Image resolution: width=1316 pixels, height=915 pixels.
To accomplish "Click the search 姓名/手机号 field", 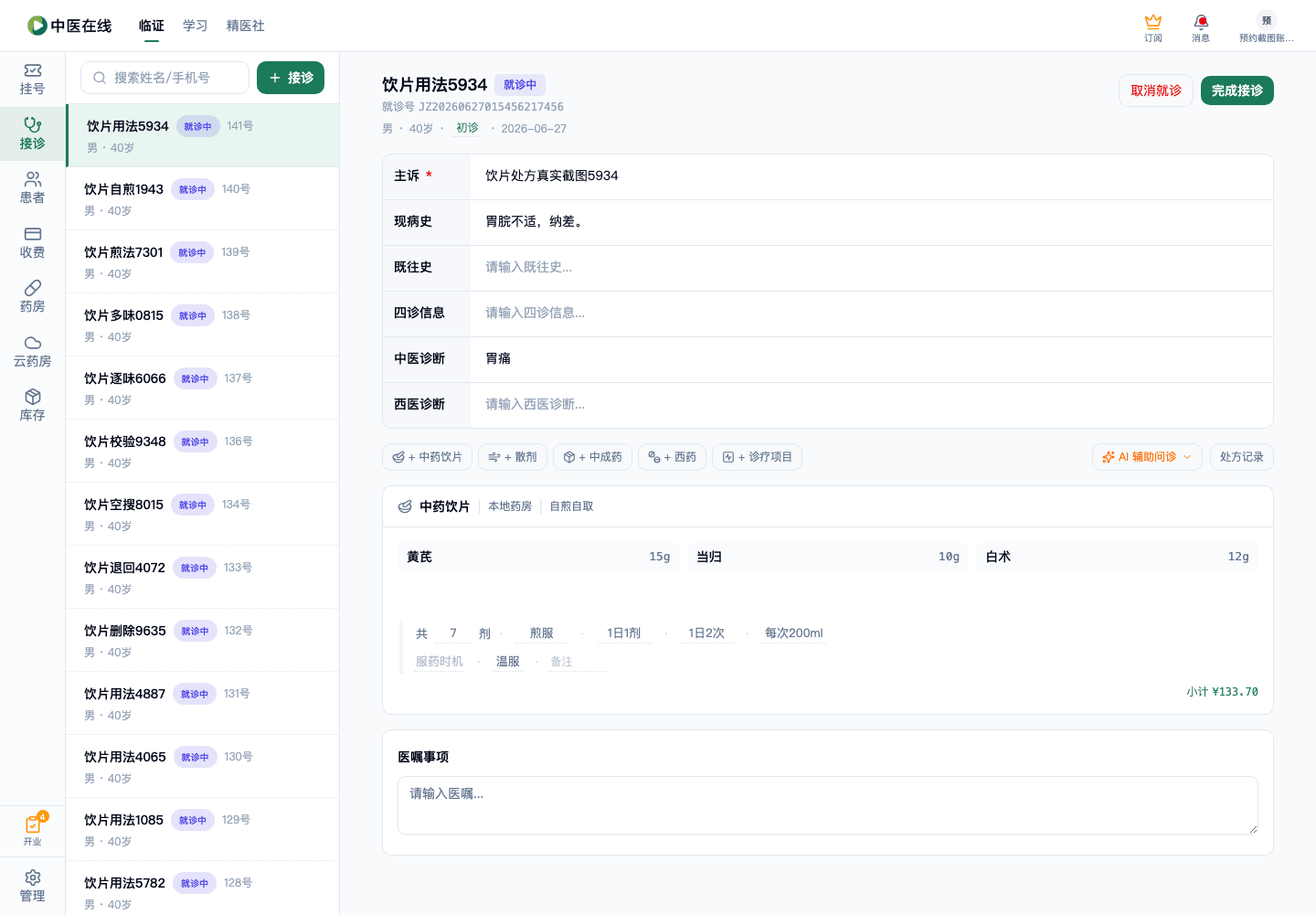I will [x=164, y=78].
